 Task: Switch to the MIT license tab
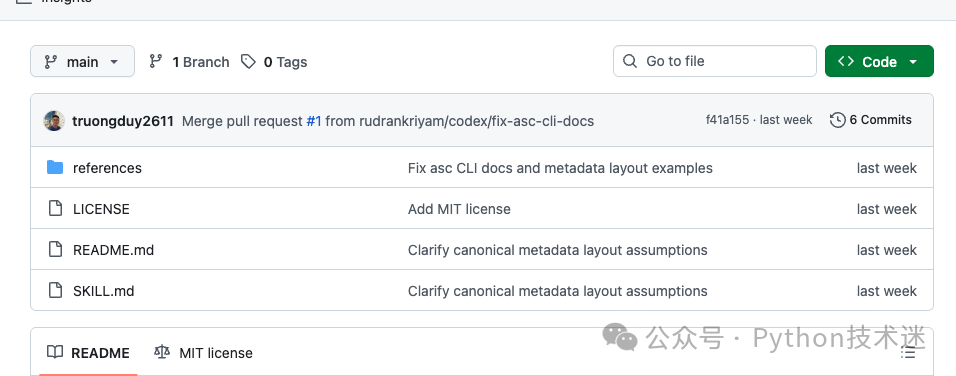tap(203, 353)
